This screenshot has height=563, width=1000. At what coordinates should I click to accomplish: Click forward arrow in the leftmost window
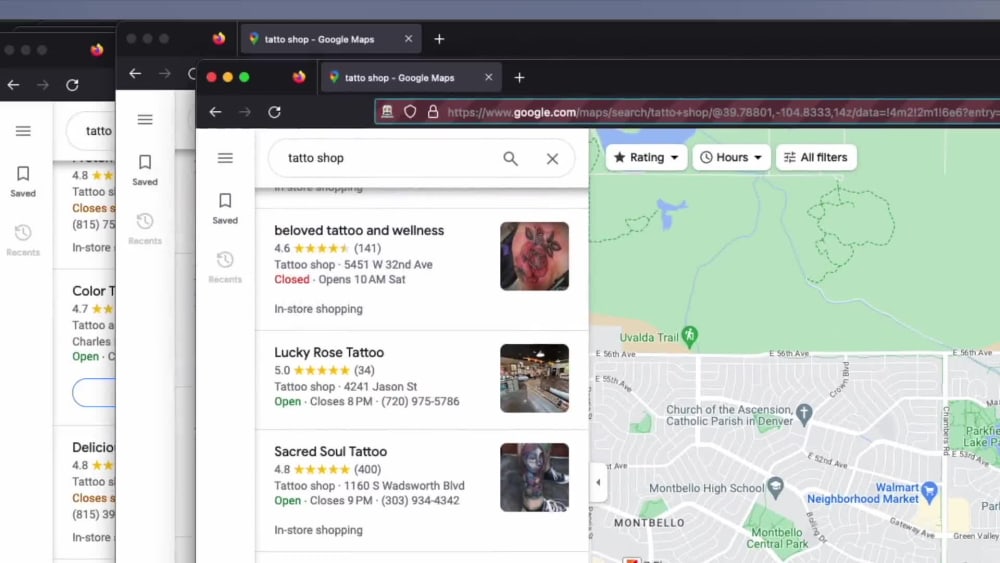[x=43, y=85]
